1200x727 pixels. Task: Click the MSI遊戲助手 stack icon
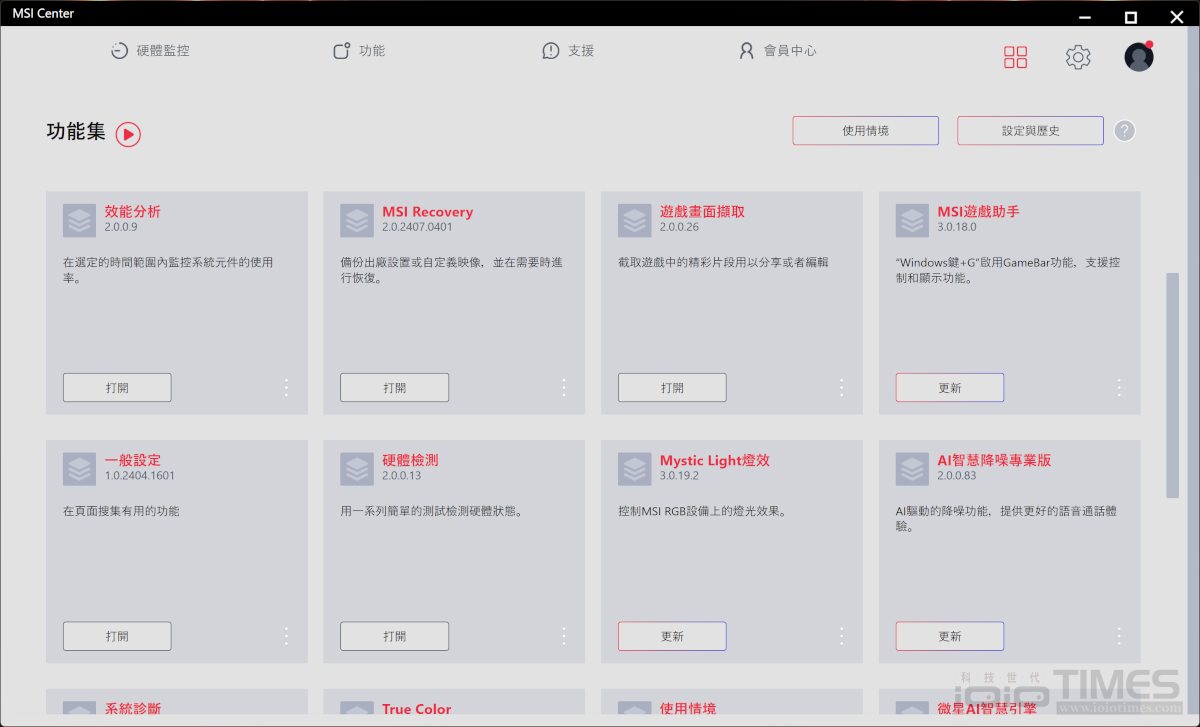pyautogui.click(x=912, y=220)
